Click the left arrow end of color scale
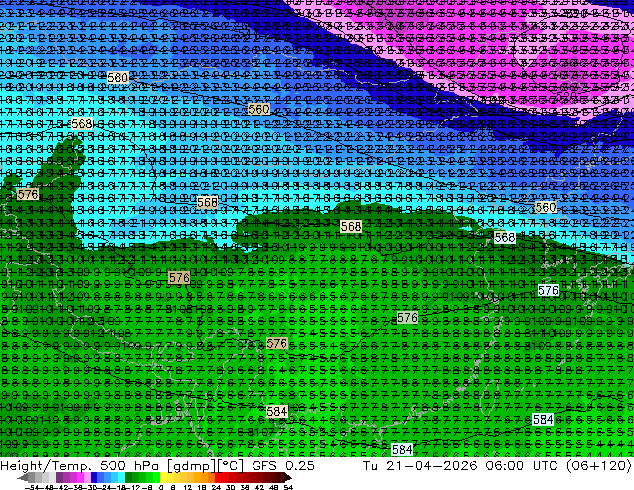The width and height of the screenshot is (634, 490). [22, 477]
